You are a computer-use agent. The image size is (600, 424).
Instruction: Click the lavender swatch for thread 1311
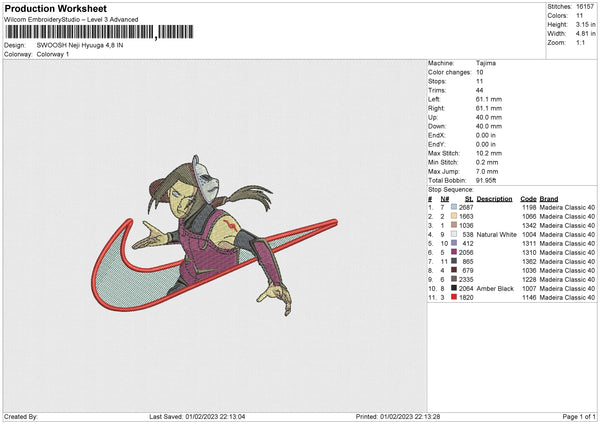(x=454, y=243)
